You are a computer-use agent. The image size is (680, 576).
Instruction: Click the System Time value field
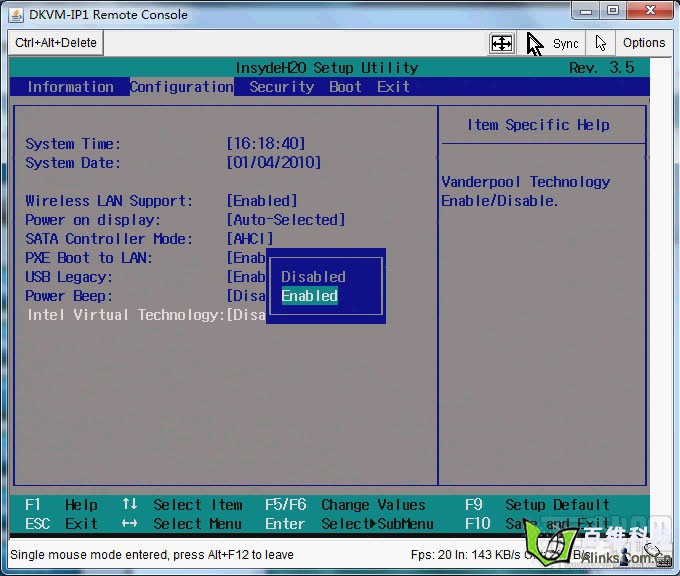(x=266, y=144)
